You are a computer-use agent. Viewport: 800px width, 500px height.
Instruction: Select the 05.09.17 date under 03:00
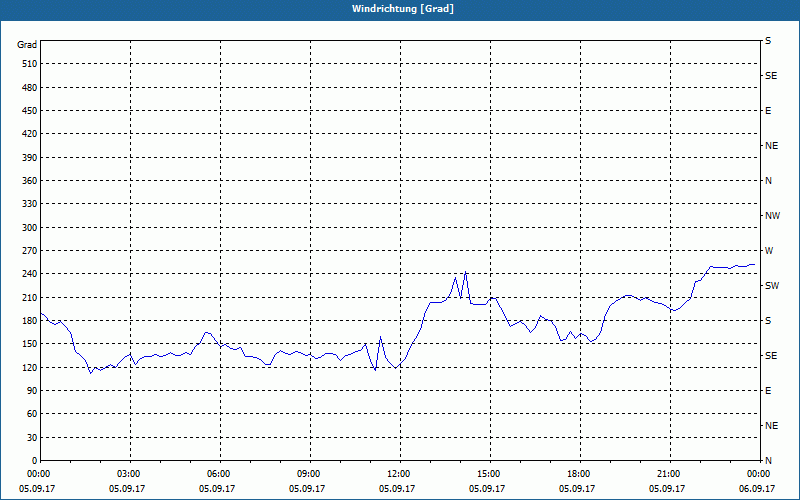click(127, 489)
